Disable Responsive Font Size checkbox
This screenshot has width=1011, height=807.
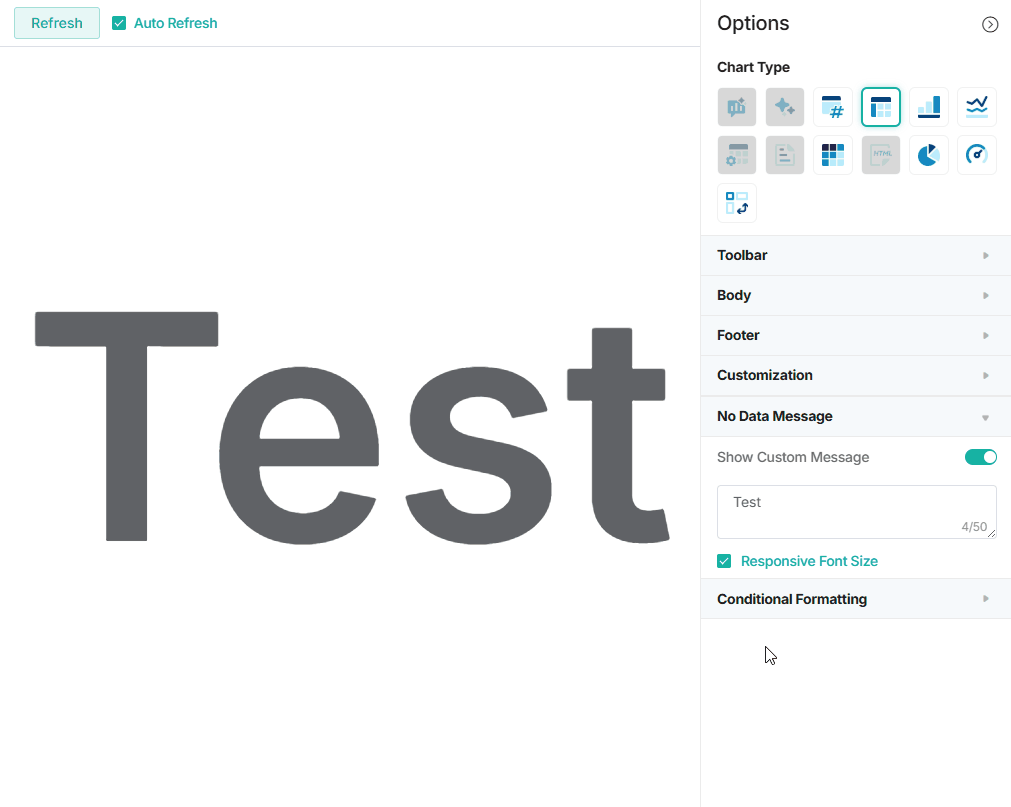click(724, 561)
